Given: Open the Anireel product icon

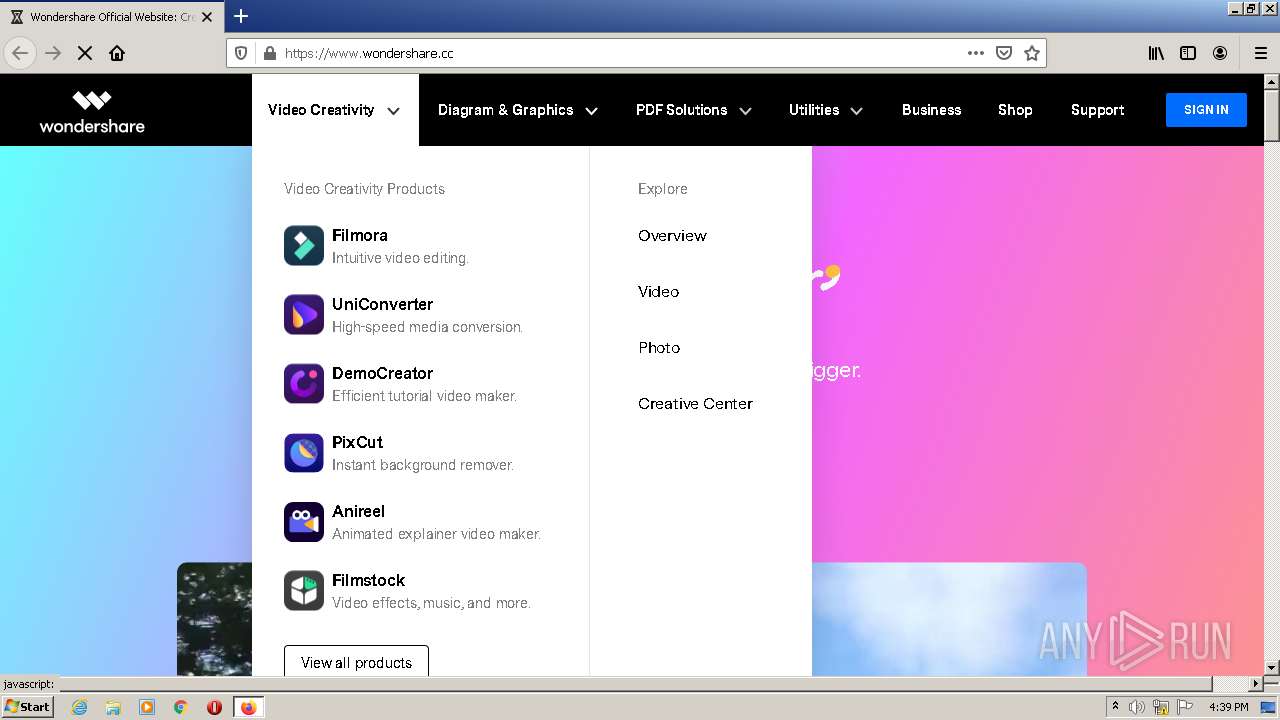Looking at the screenshot, I should point(304,522).
